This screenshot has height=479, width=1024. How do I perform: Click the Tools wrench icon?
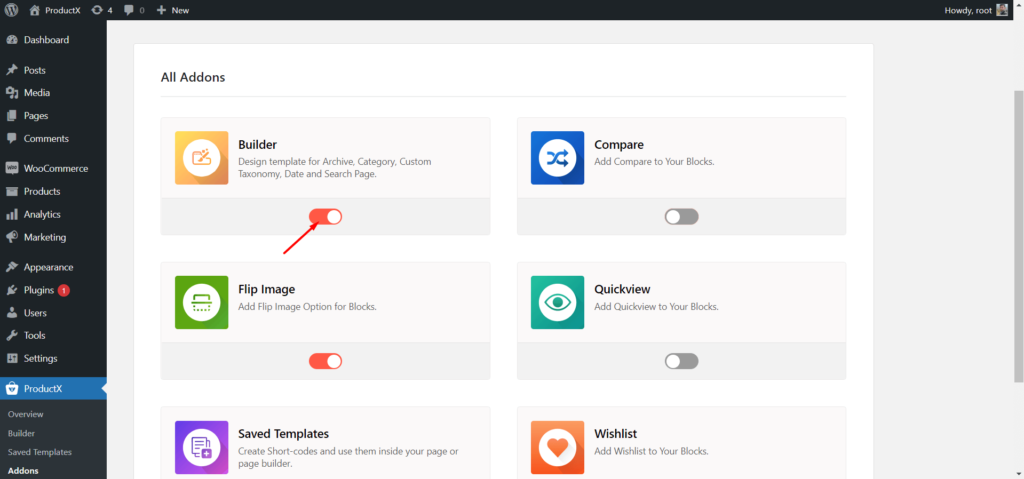coord(12,335)
